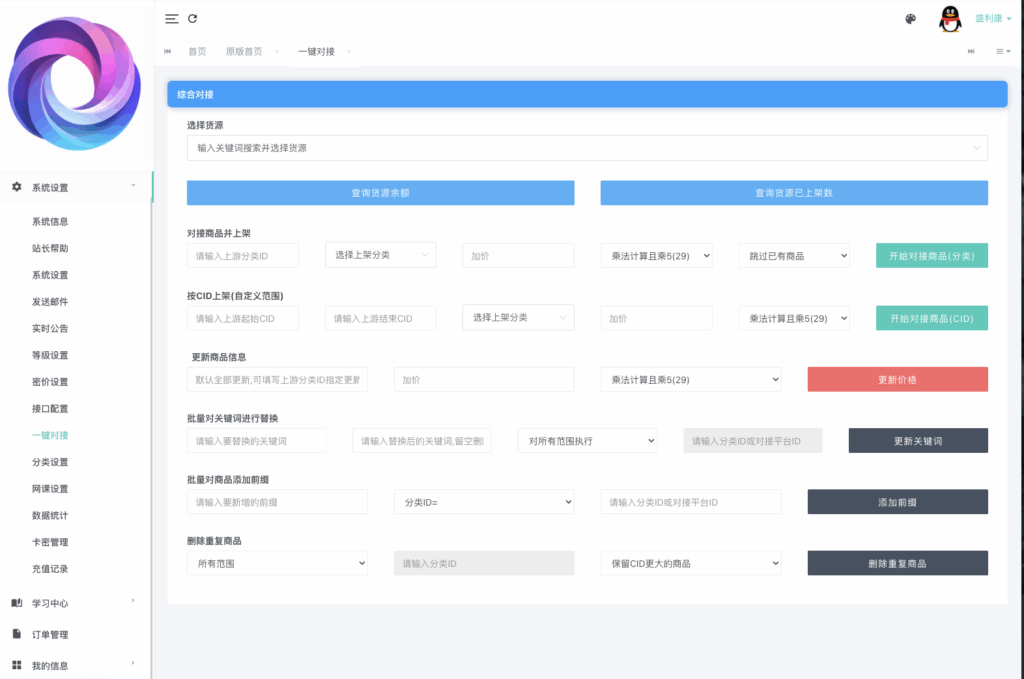Open the 盛利康 user dropdown
The height and width of the screenshot is (679, 1024).
tap(991, 18)
